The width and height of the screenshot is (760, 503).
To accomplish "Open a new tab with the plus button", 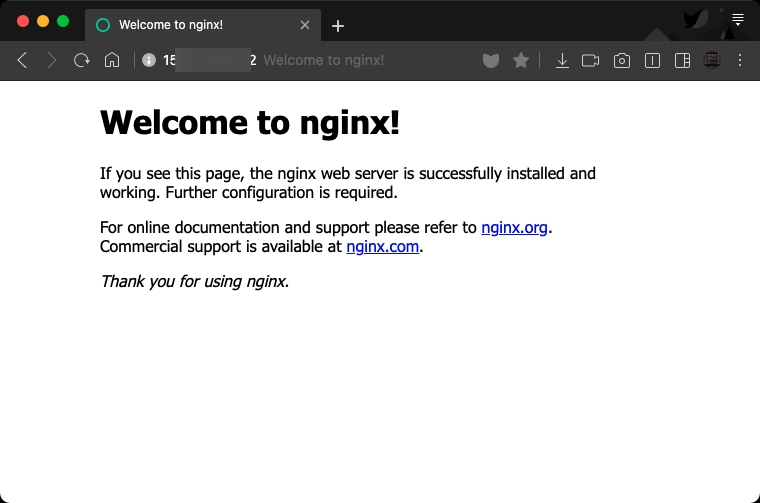I will click(x=338, y=26).
